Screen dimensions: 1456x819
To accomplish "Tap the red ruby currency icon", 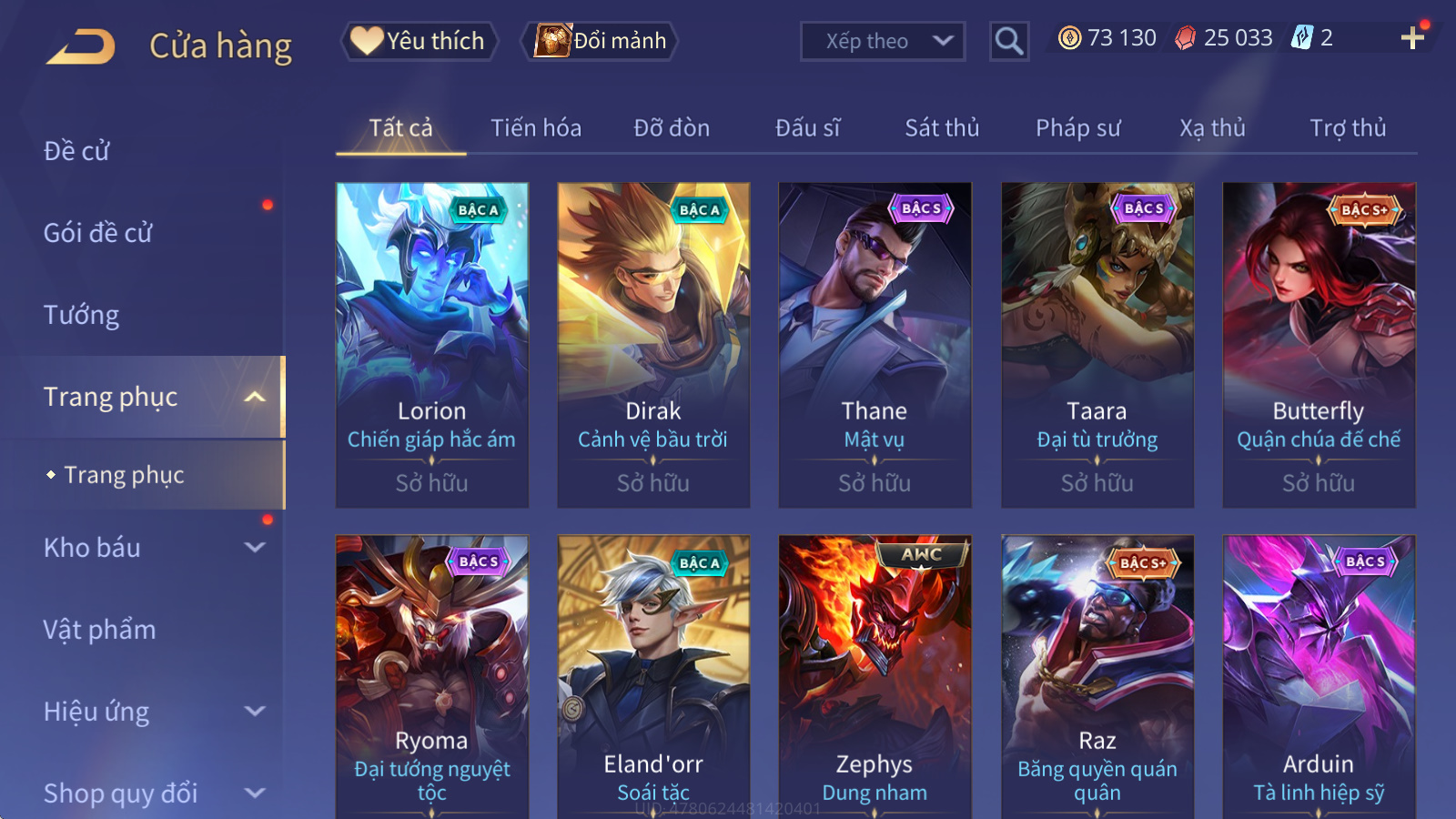I will (x=1185, y=37).
